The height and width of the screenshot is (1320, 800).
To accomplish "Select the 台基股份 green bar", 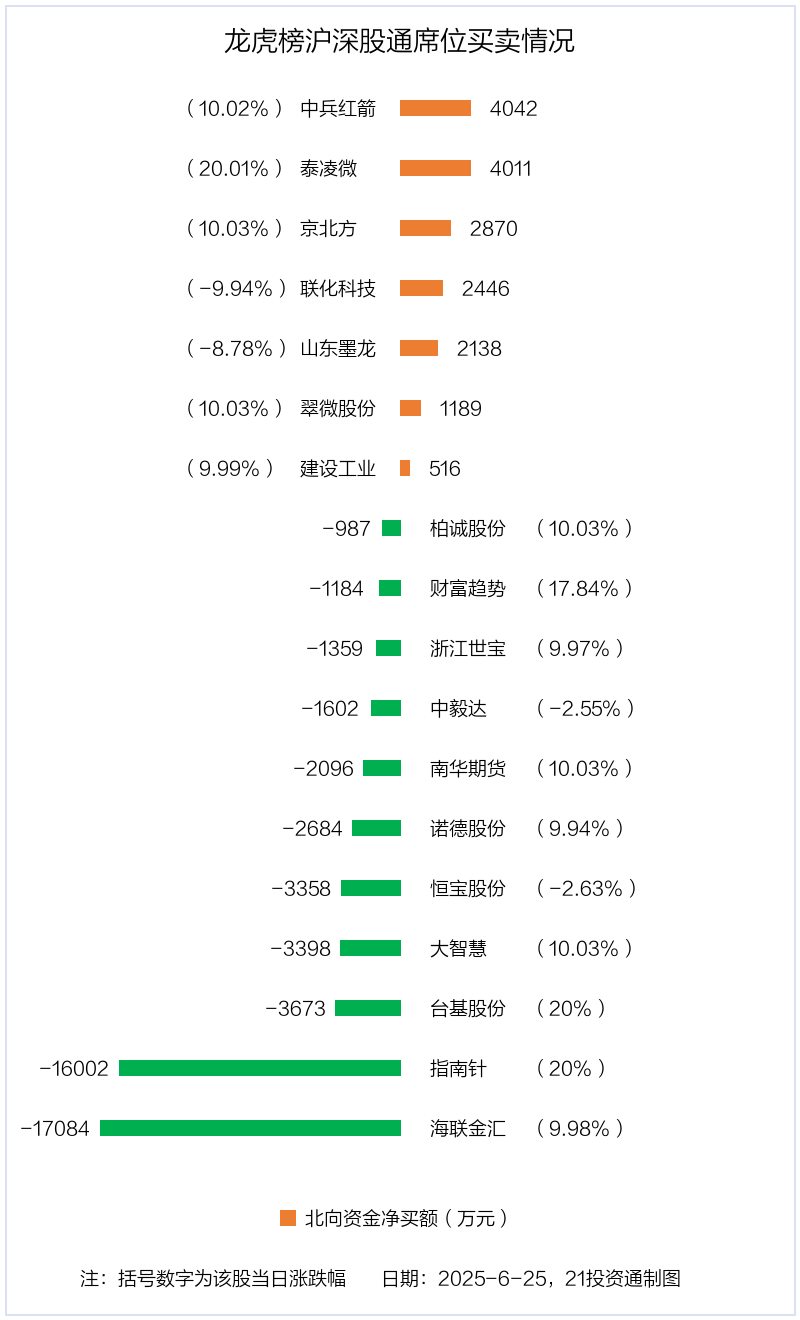I will [368, 1008].
